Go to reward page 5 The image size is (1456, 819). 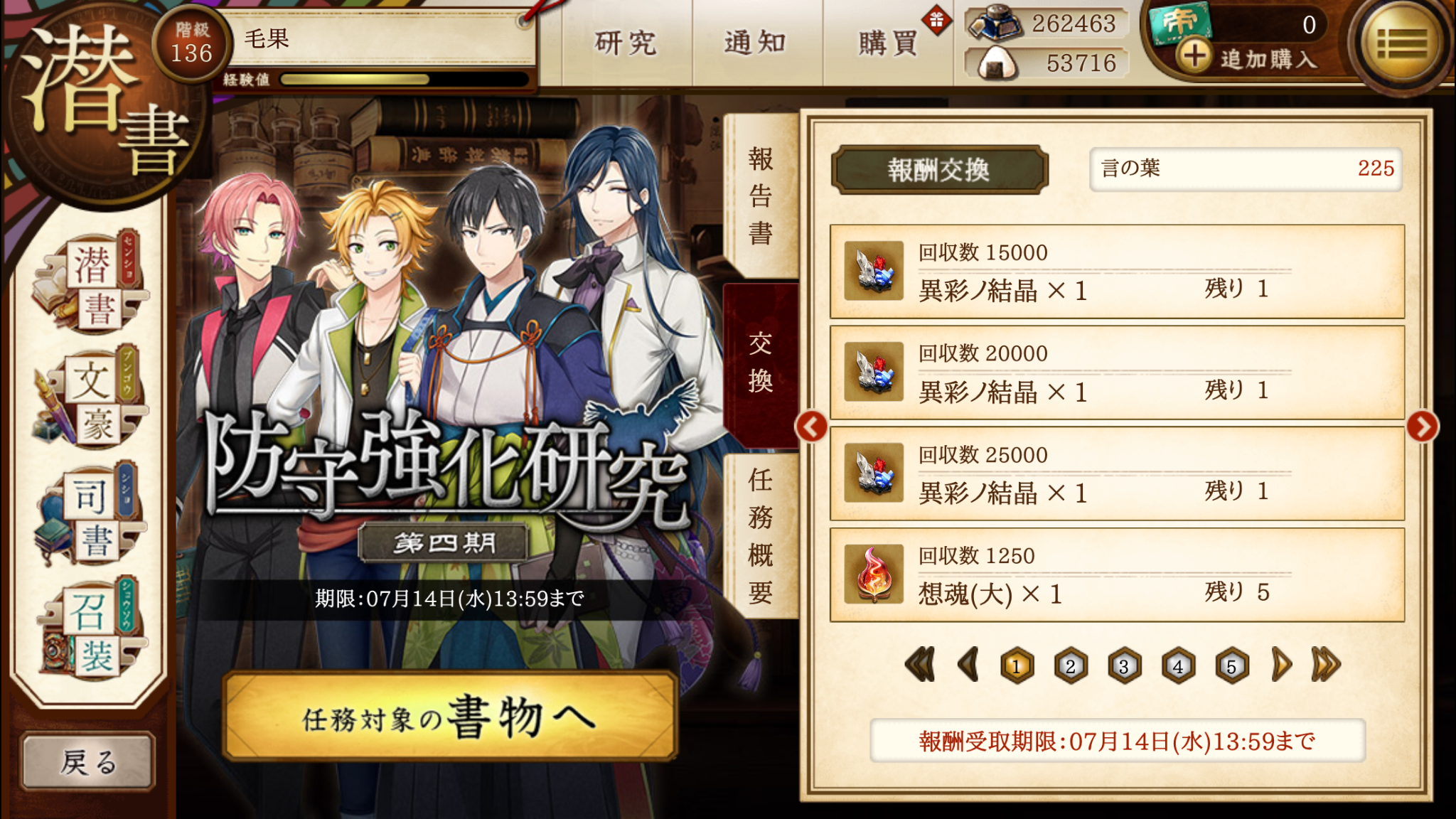[1232, 665]
